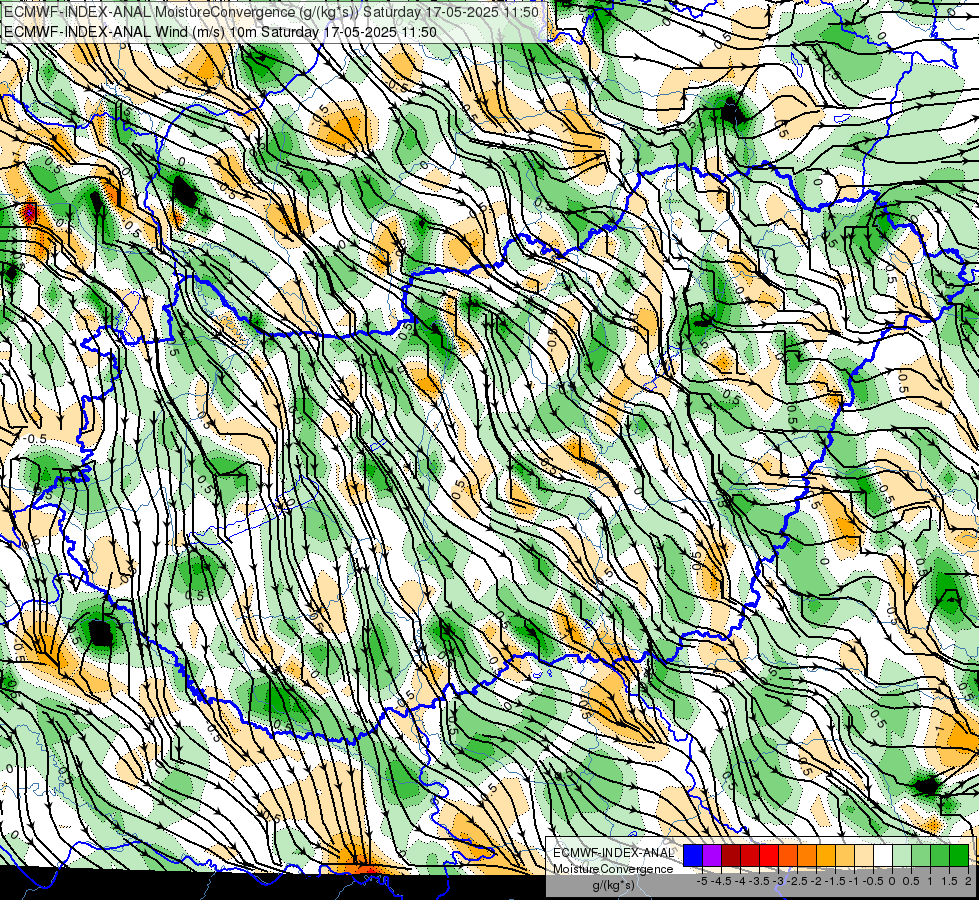Choose the amber swatch between -2 and -1.5
The height and width of the screenshot is (900, 979).
[826, 856]
